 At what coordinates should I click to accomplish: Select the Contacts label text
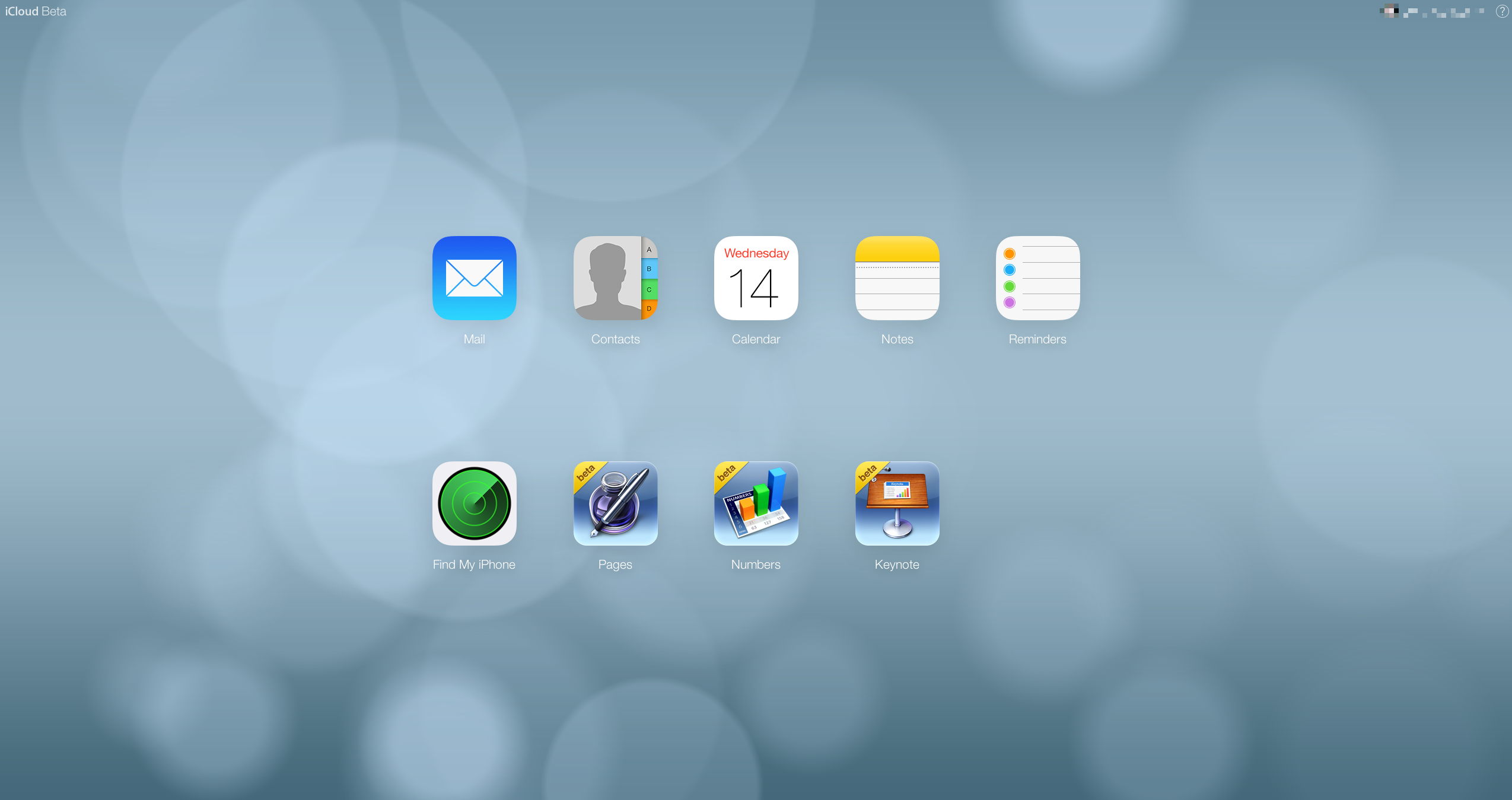pos(615,339)
